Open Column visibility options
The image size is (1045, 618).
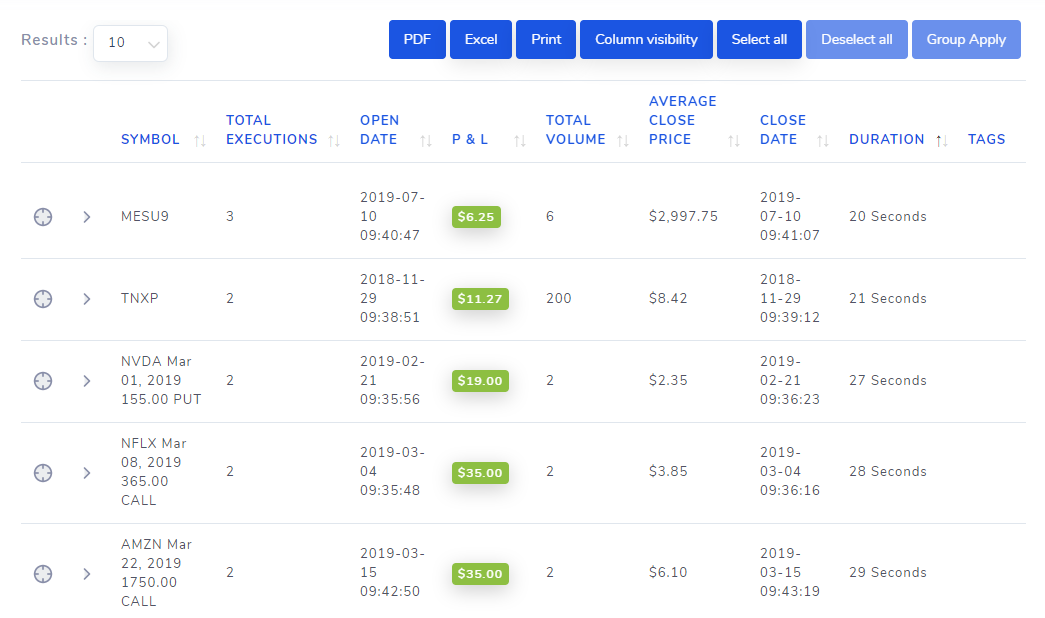point(646,39)
